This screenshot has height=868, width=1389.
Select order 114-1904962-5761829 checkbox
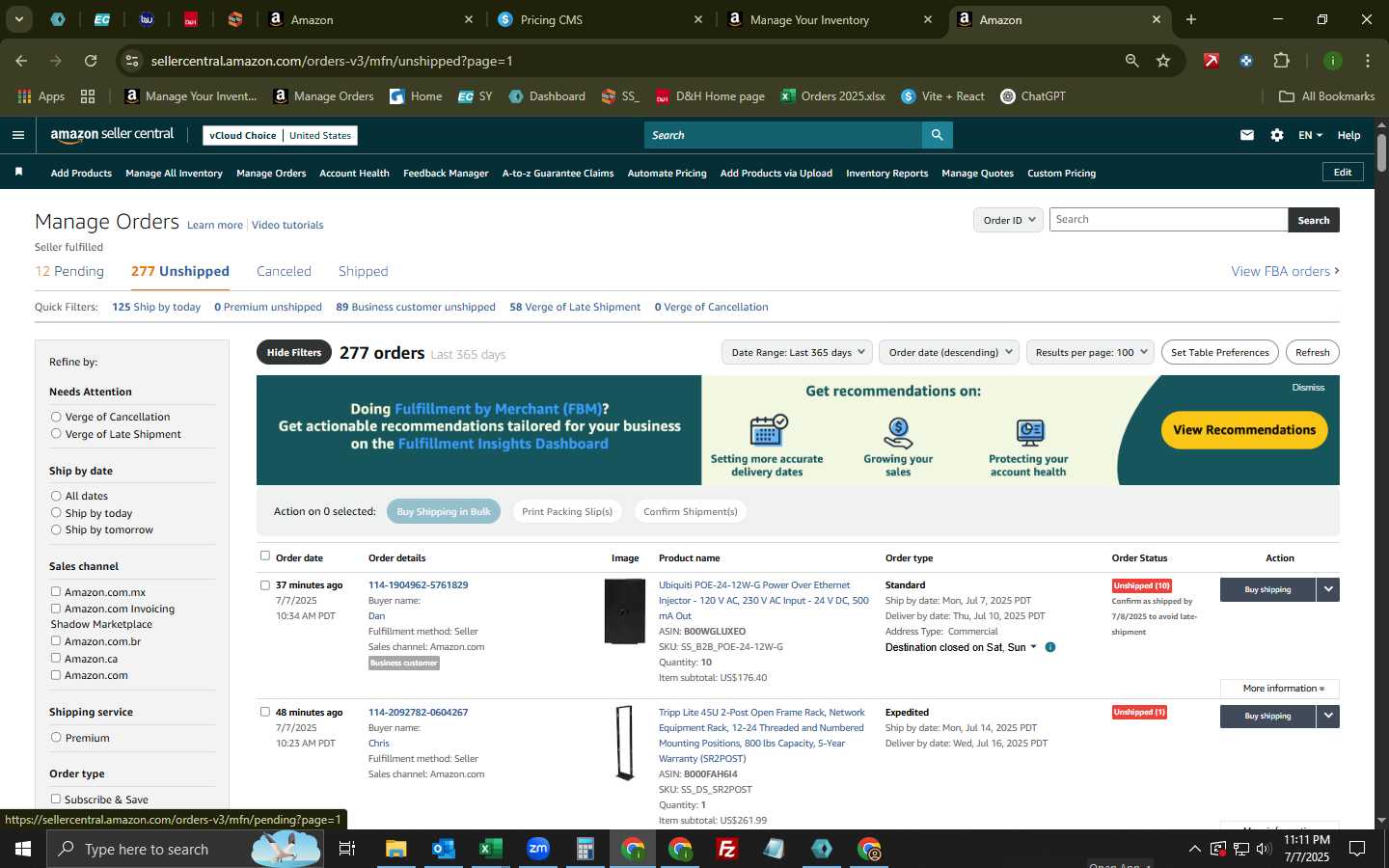click(x=265, y=584)
